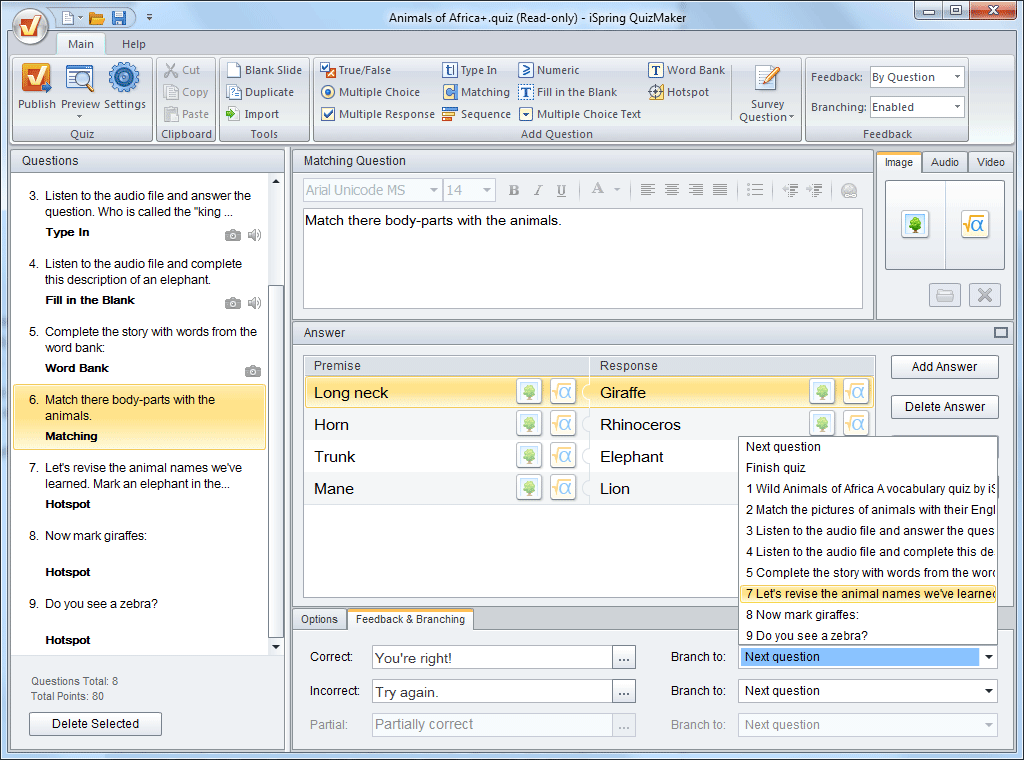The image size is (1024, 760).
Task: Choose 'Finish quiz' from branch list
Action: pyautogui.click(x=776, y=468)
